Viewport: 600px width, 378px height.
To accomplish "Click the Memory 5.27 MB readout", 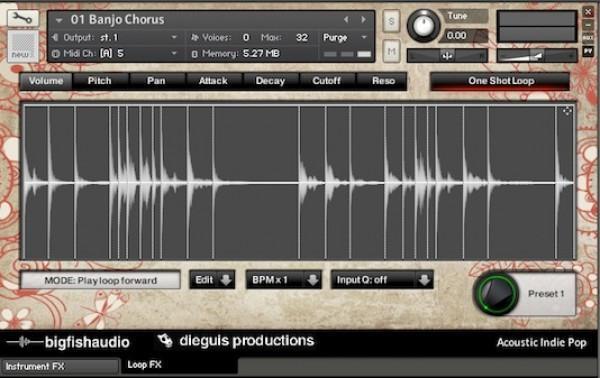I will click(261, 54).
